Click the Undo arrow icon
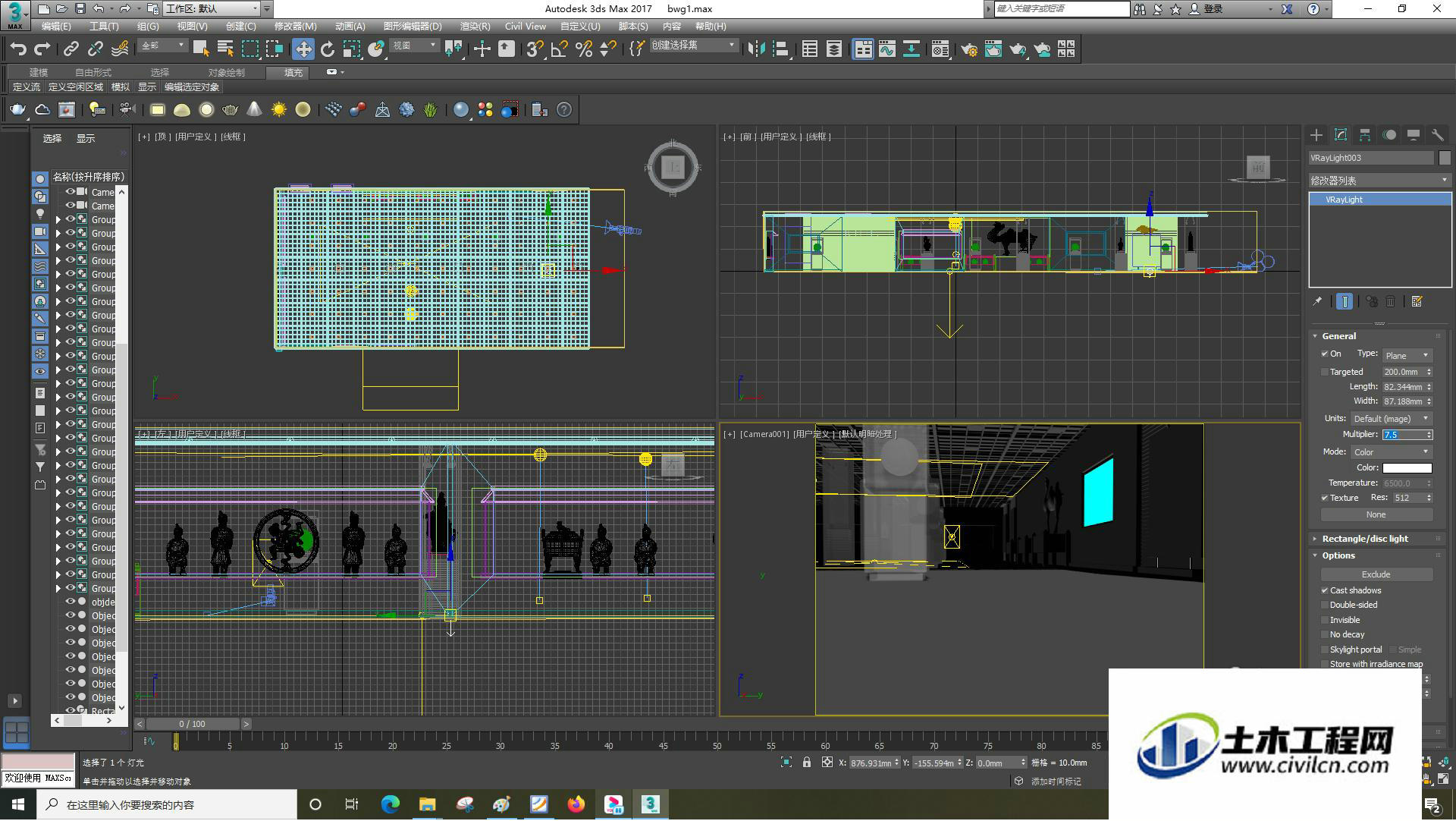1456x821 pixels. 18,49
